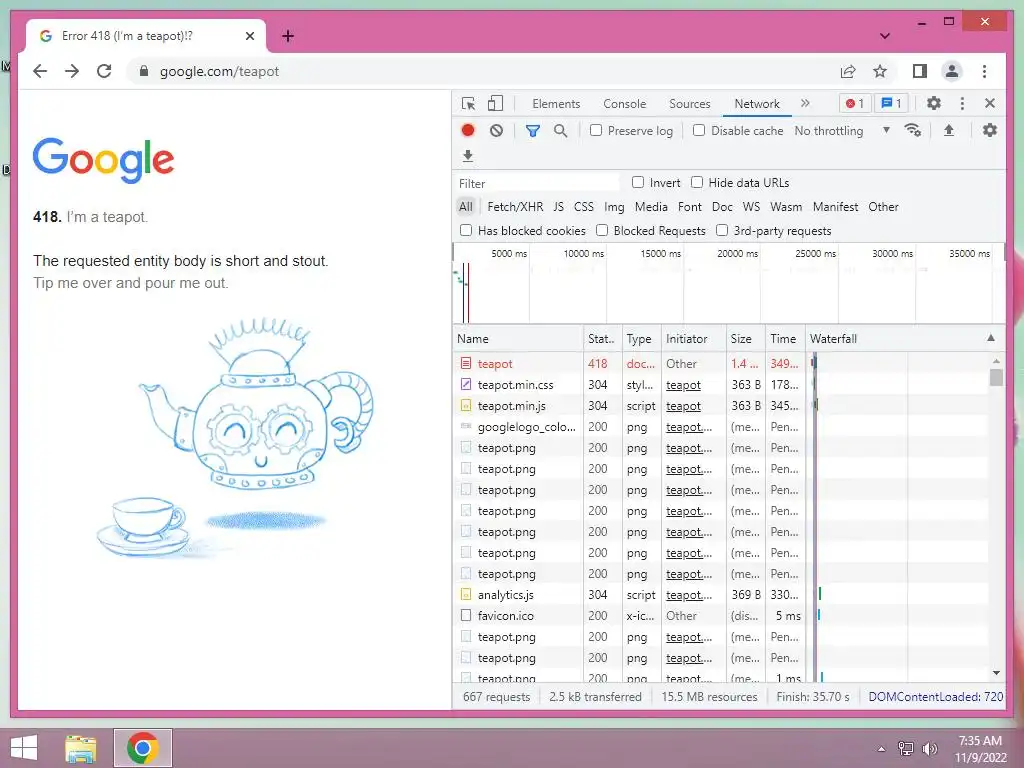The width and height of the screenshot is (1024, 768).
Task: Show the 1 issue badge
Action: 891,103
